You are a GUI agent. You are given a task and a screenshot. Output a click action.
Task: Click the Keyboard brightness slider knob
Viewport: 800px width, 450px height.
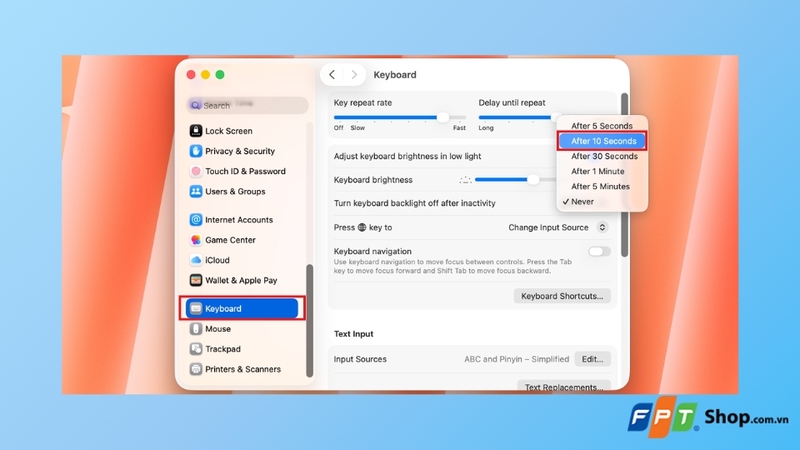(x=533, y=180)
